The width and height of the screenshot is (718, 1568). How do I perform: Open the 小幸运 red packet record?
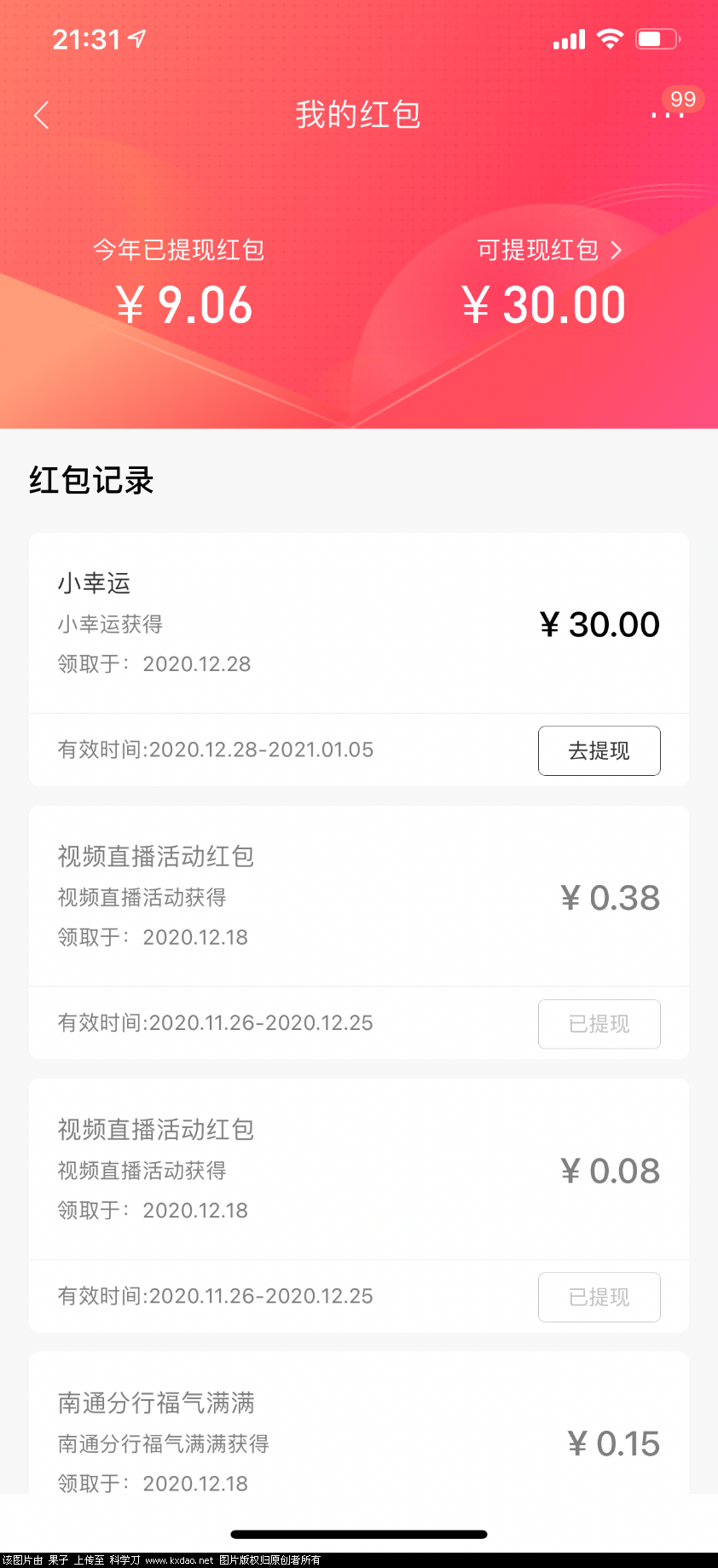coord(358,623)
